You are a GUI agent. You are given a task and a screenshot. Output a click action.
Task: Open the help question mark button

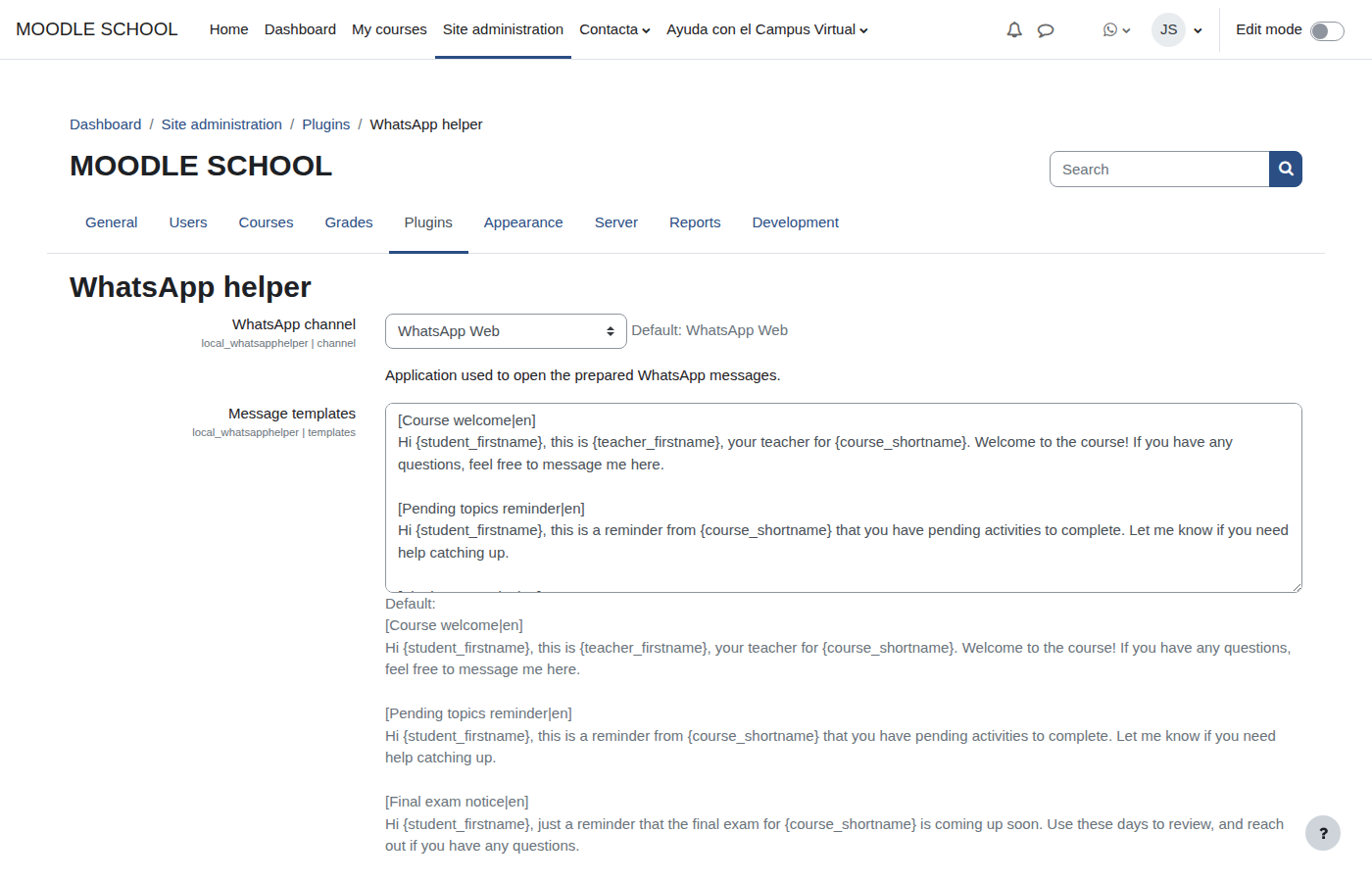1323,833
